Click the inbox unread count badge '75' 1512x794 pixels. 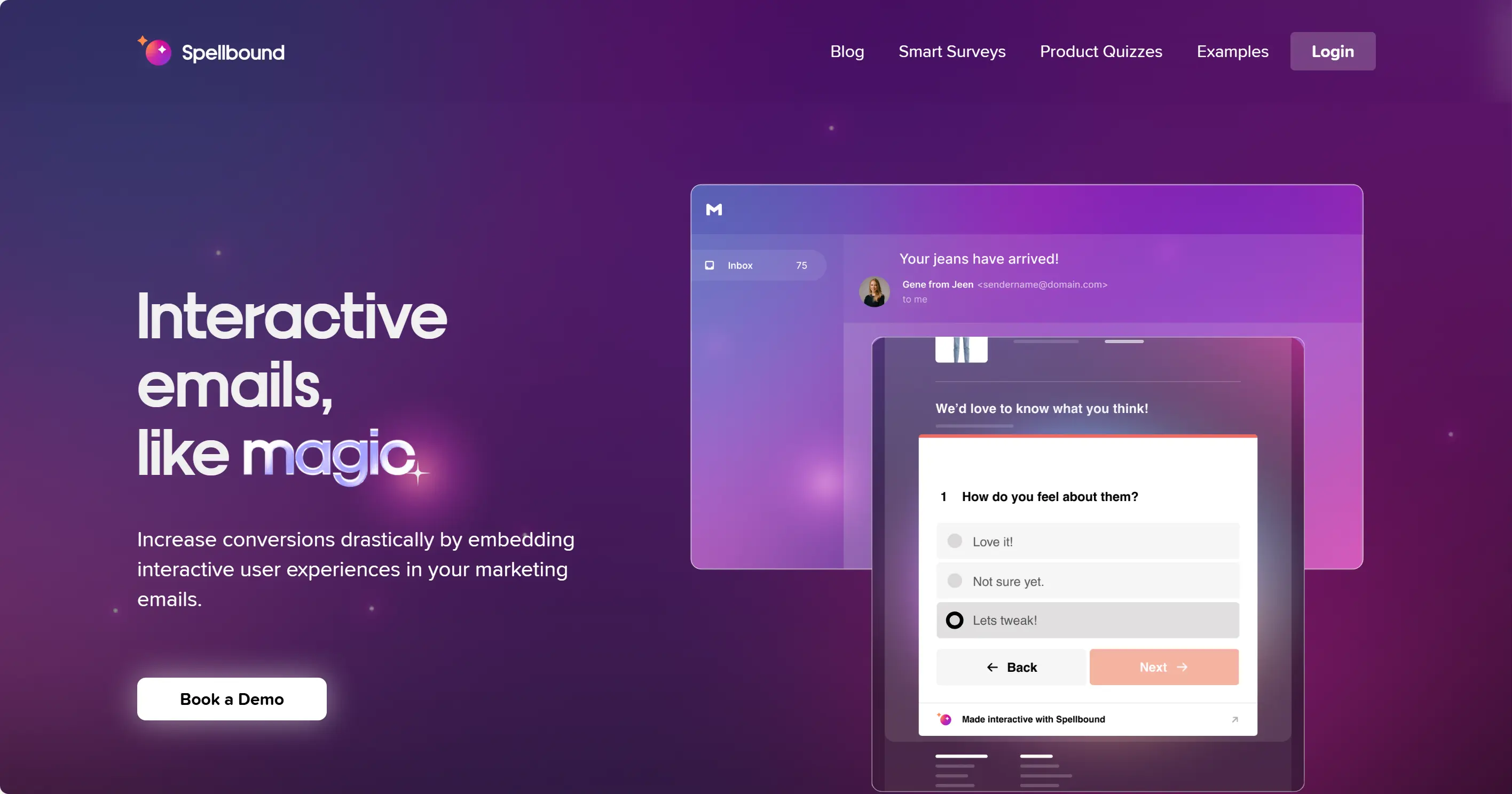800,265
